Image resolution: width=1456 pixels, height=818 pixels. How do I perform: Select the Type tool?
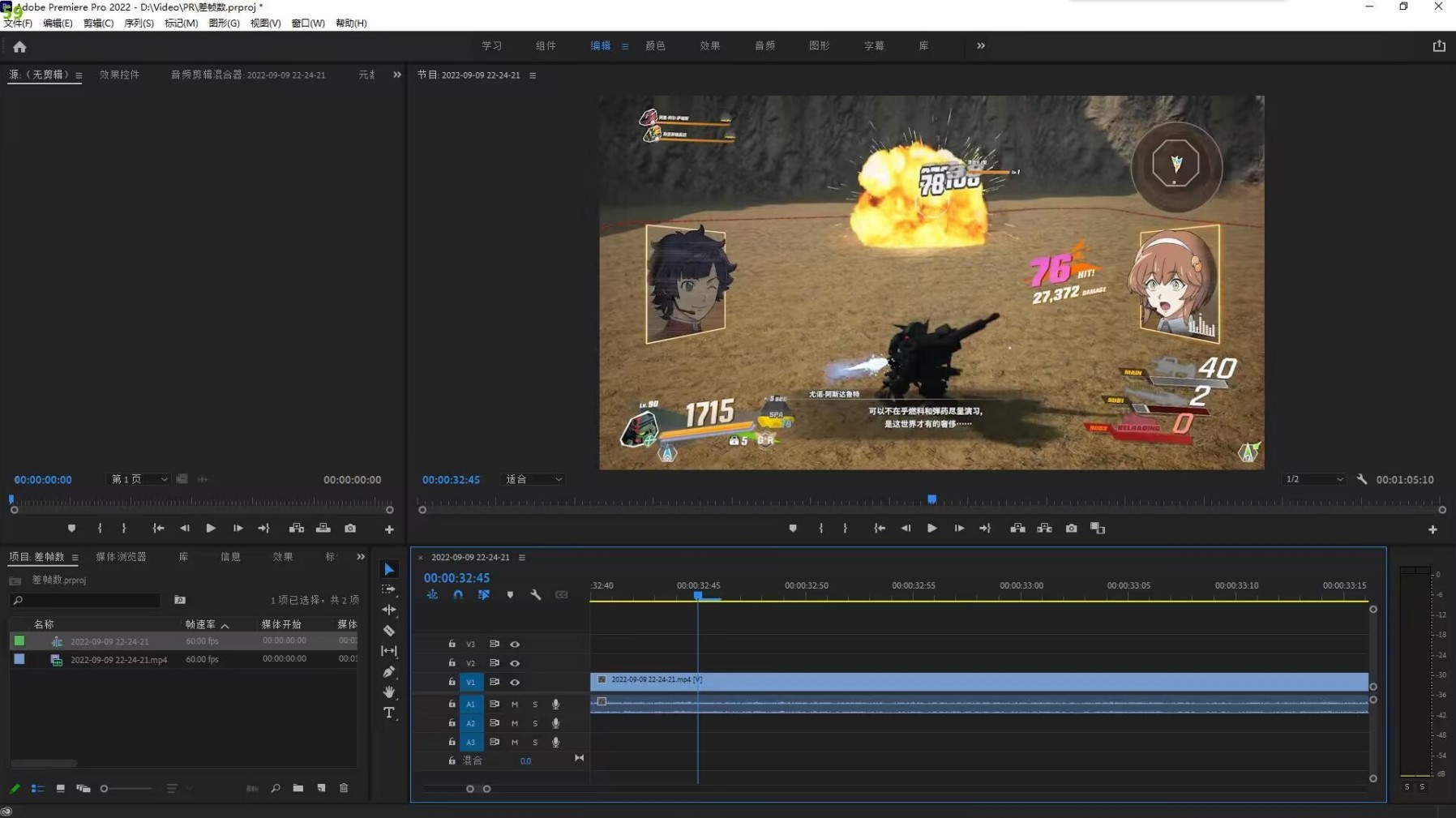[389, 713]
